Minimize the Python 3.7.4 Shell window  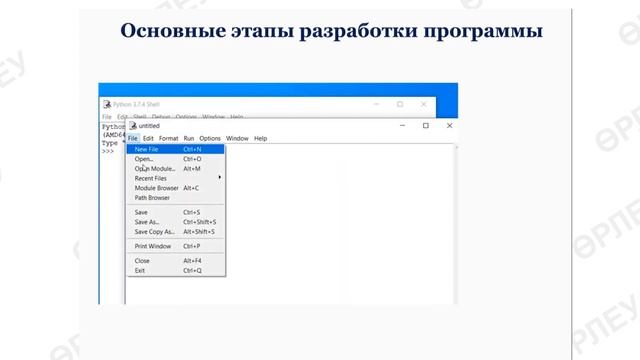[x=376, y=104]
